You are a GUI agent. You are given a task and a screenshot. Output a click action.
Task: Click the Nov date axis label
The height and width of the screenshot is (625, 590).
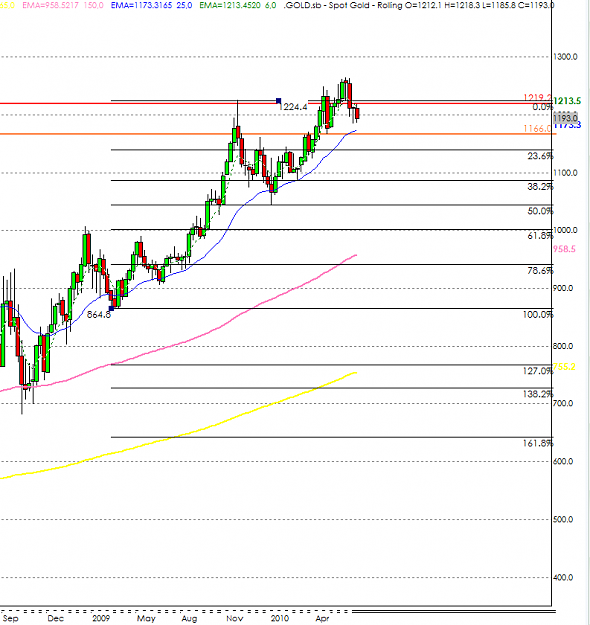(x=234, y=618)
